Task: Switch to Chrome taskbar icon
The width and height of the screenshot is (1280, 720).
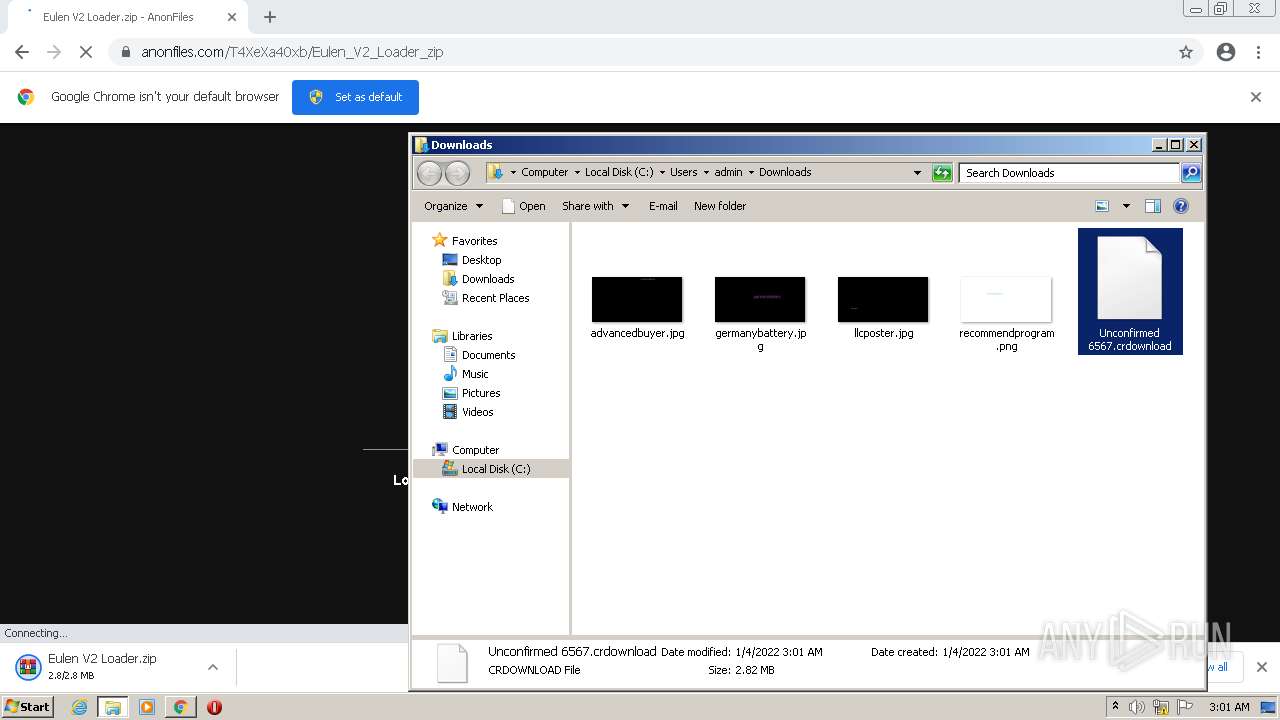Action: 180,707
